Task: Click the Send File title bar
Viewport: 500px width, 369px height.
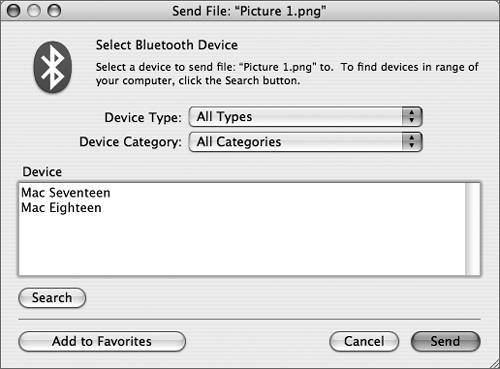Action: pyautogui.click(x=249, y=11)
